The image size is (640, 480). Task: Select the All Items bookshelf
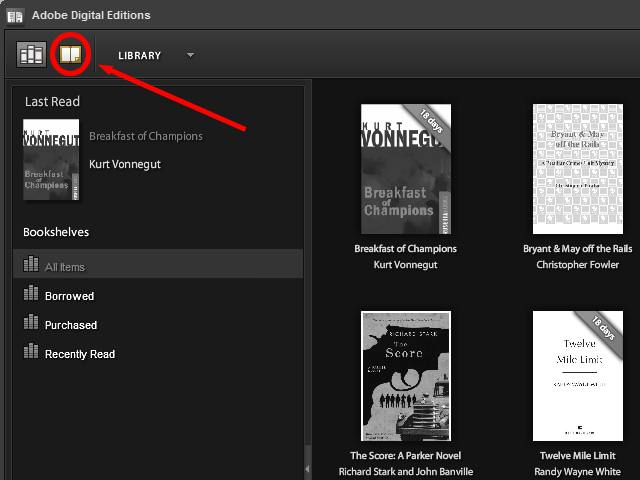pos(158,264)
